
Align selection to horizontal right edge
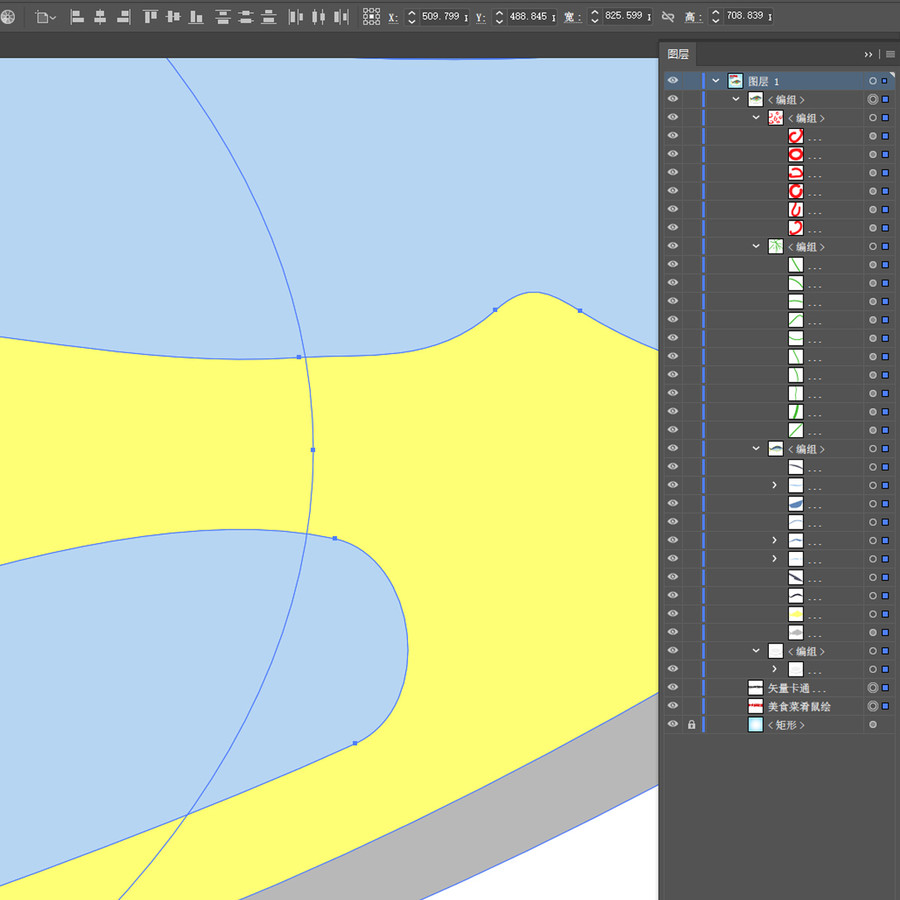point(123,17)
